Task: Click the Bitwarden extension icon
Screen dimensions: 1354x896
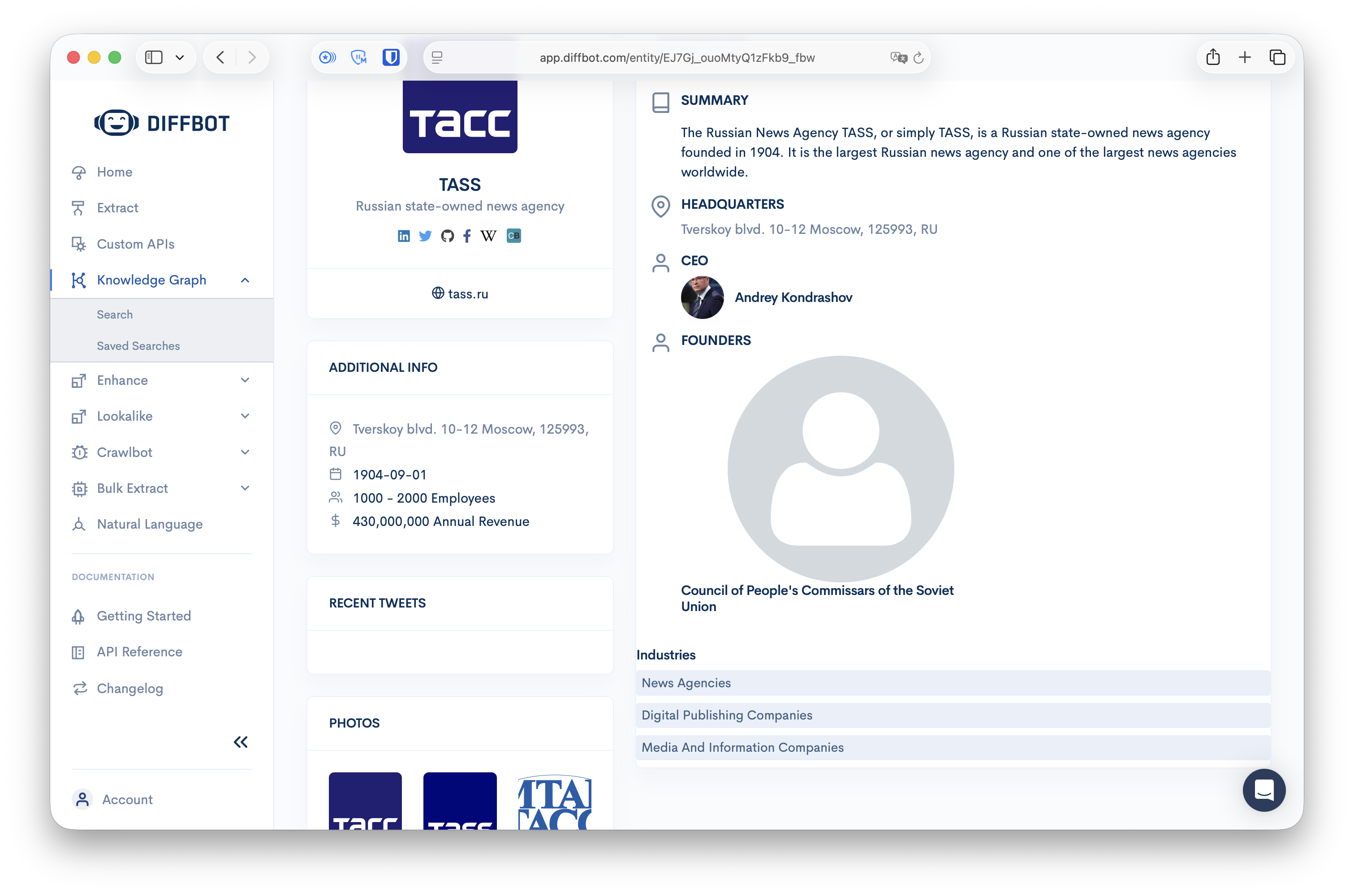Action: coord(391,57)
